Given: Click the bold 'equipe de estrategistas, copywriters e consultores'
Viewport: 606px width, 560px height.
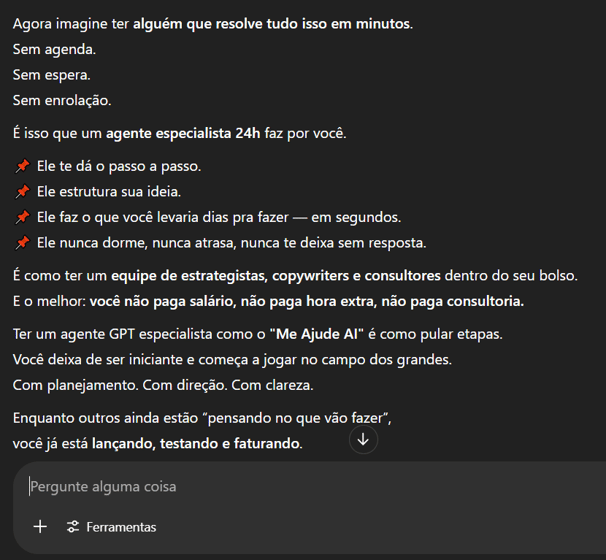Looking at the screenshot, I should tap(276, 276).
